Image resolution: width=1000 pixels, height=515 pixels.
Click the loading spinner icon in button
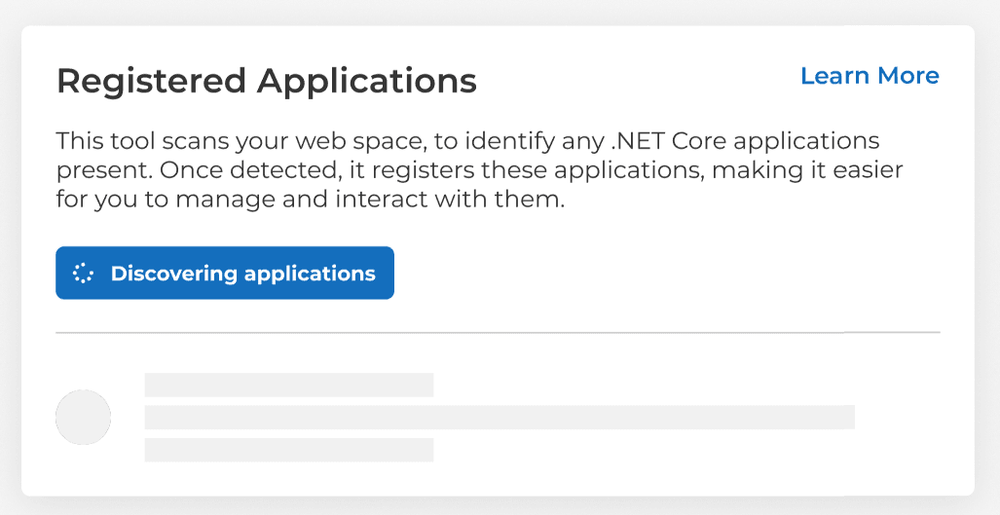pyautogui.click(x=83, y=273)
